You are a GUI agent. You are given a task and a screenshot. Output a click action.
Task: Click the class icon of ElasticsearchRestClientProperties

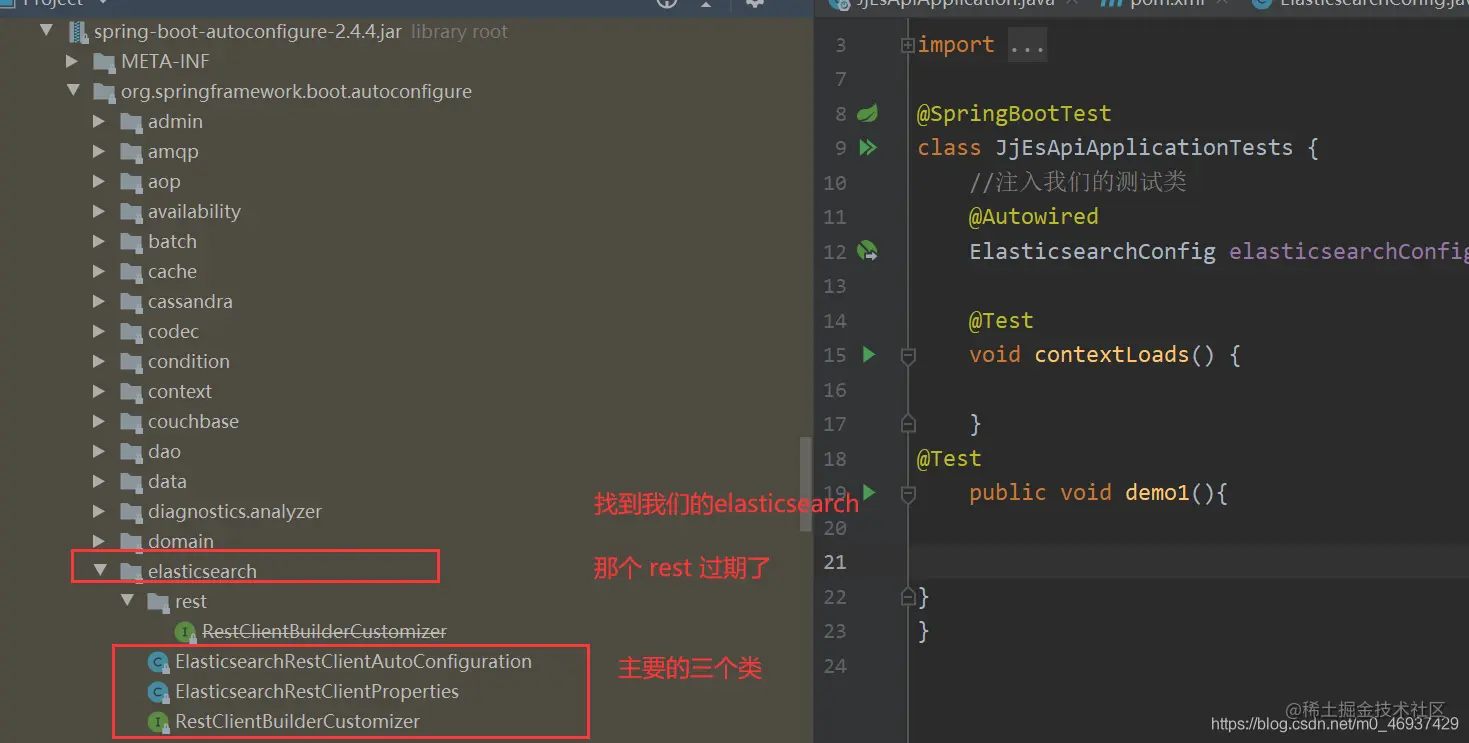[158, 692]
